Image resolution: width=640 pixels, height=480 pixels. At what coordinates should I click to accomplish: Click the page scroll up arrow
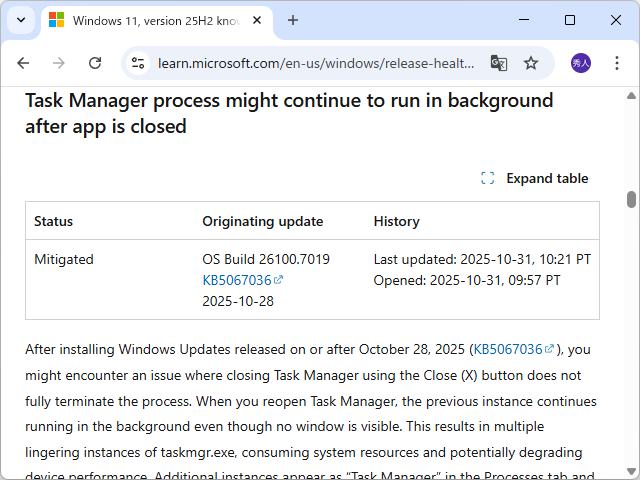pos(631,96)
